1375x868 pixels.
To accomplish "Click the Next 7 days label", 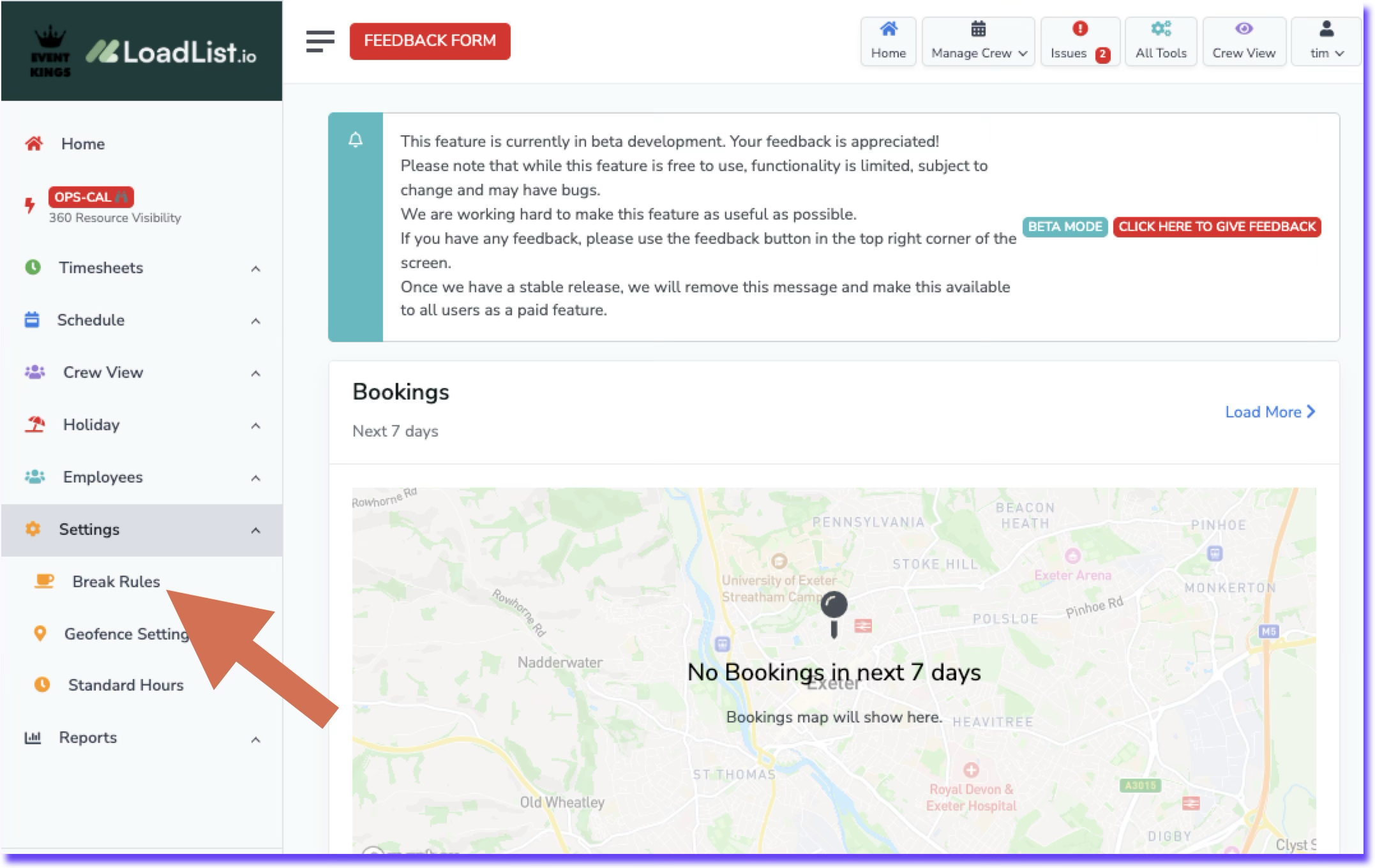I will click(x=395, y=431).
